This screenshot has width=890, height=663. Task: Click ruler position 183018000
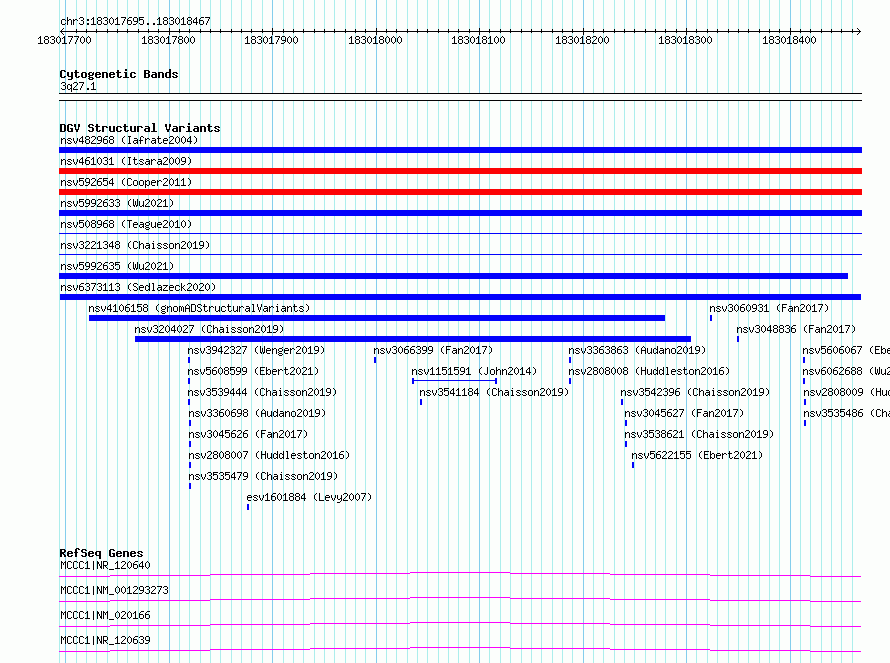click(x=375, y=40)
